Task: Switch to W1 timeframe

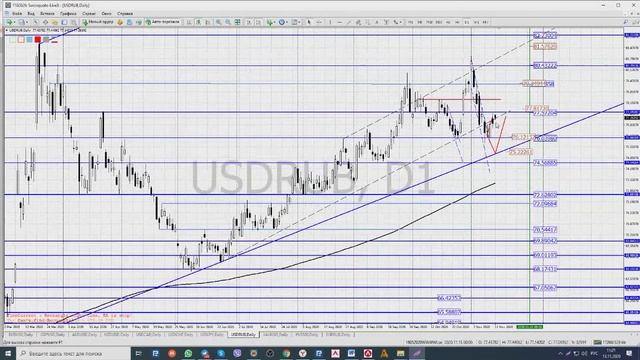Action: click(x=476, y=22)
